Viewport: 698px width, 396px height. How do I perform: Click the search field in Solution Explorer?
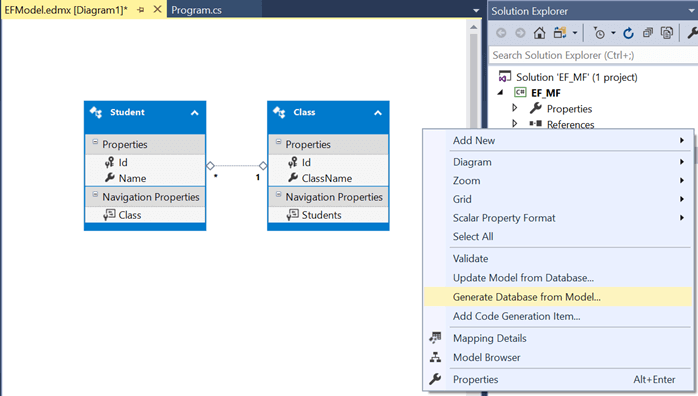coord(593,55)
